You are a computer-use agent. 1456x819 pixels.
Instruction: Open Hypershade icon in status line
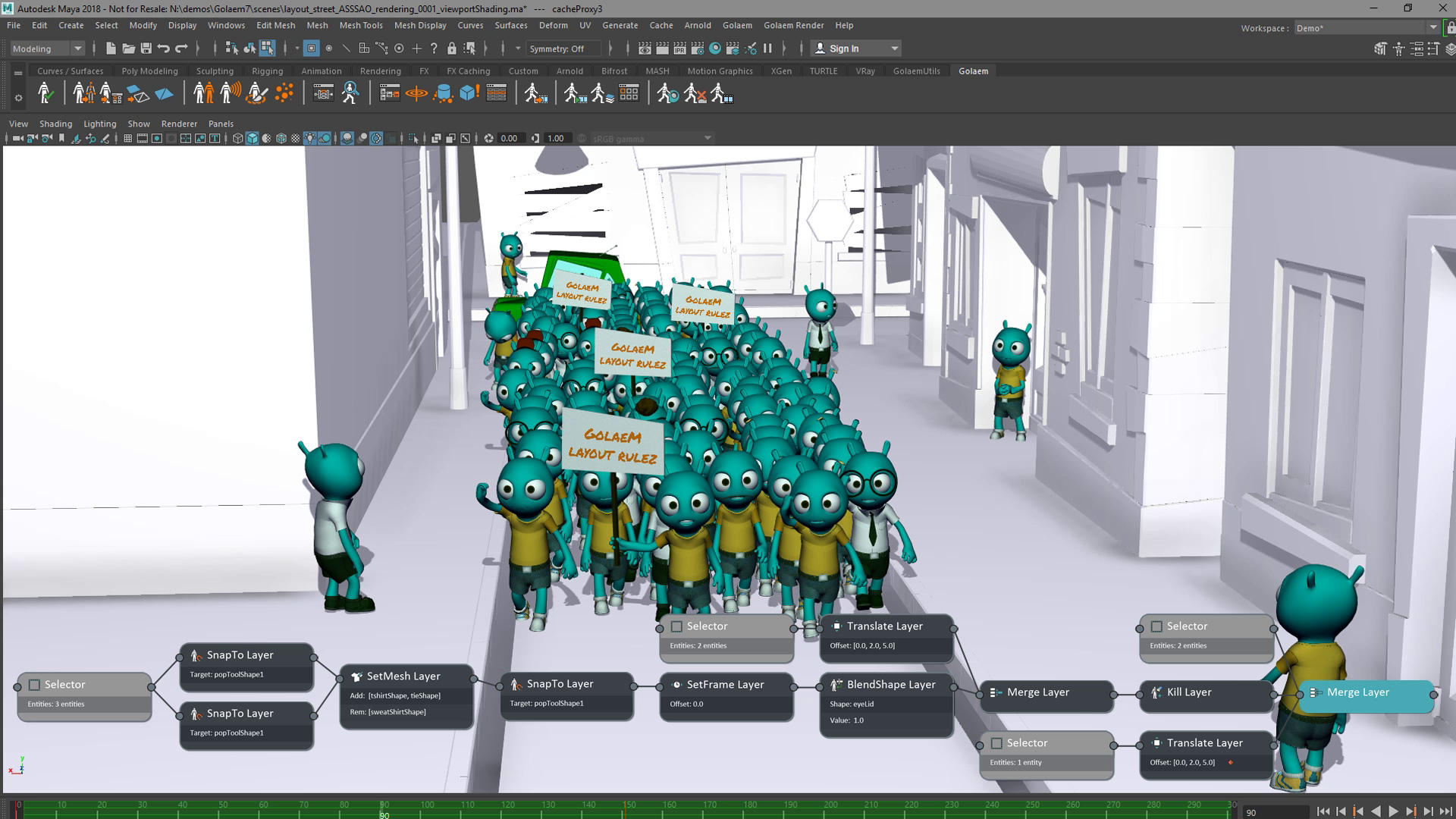point(715,49)
